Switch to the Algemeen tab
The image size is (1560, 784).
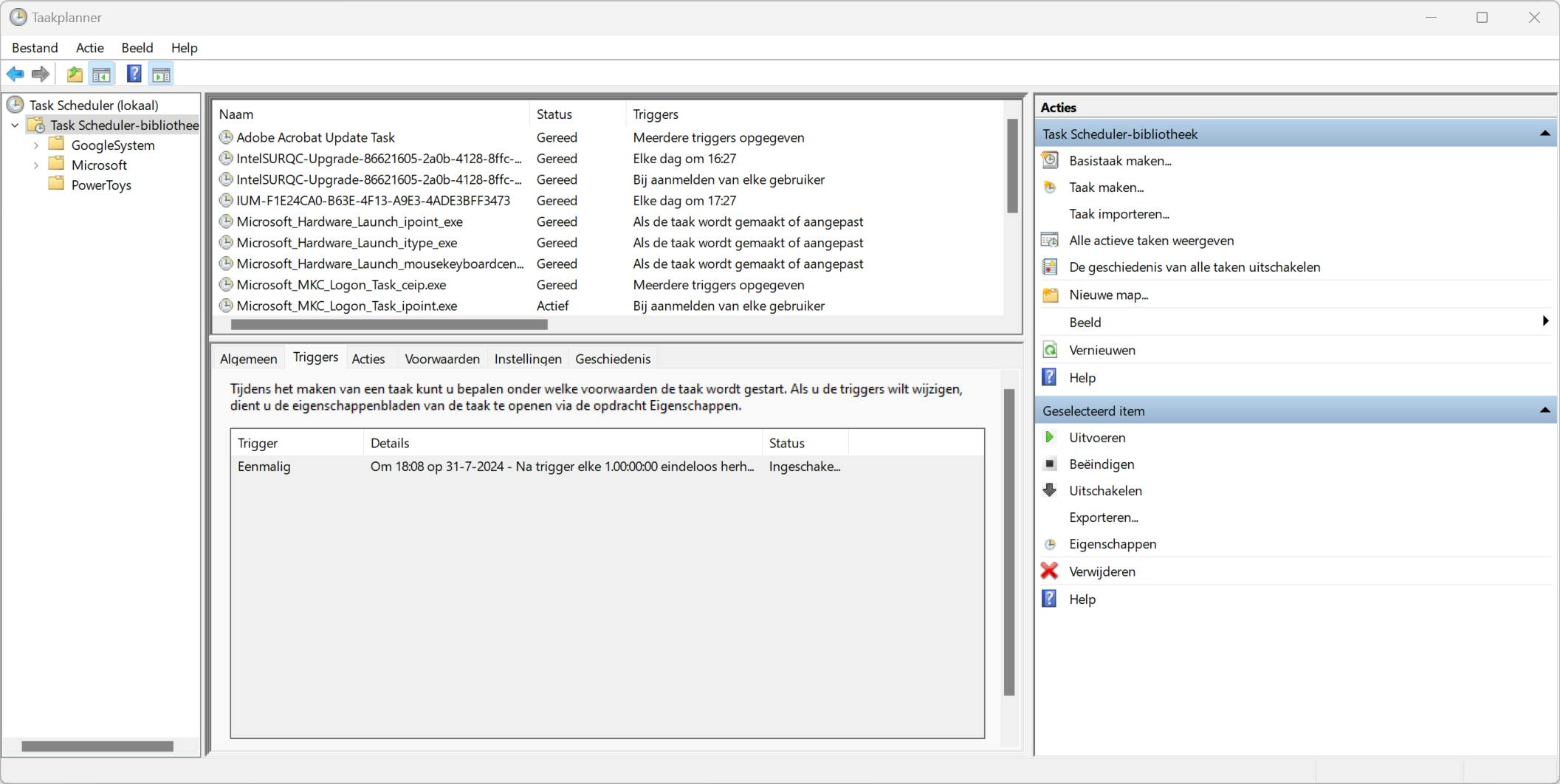point(249,359)
